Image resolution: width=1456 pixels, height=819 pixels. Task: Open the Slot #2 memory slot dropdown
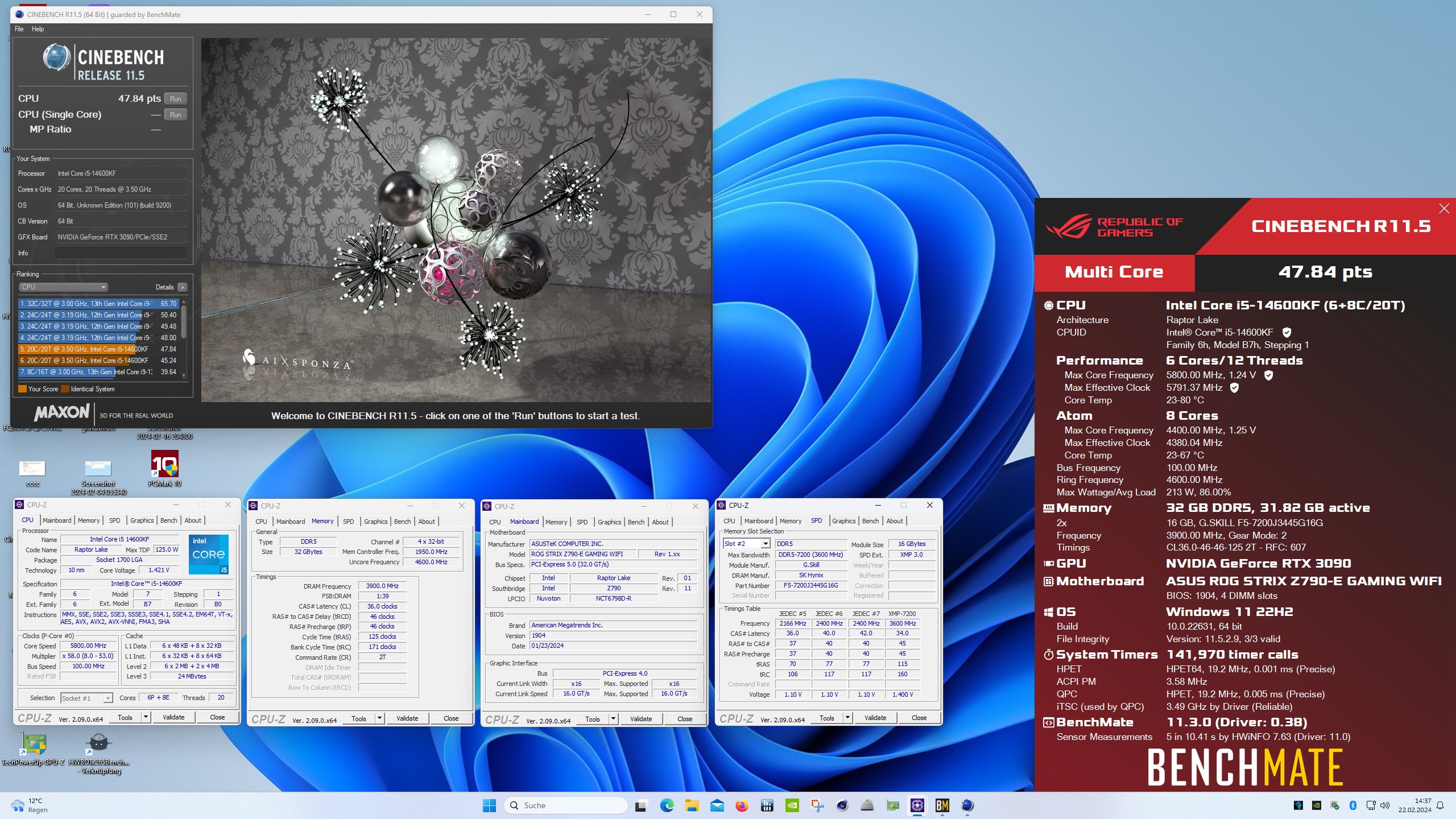pos(766,544)
